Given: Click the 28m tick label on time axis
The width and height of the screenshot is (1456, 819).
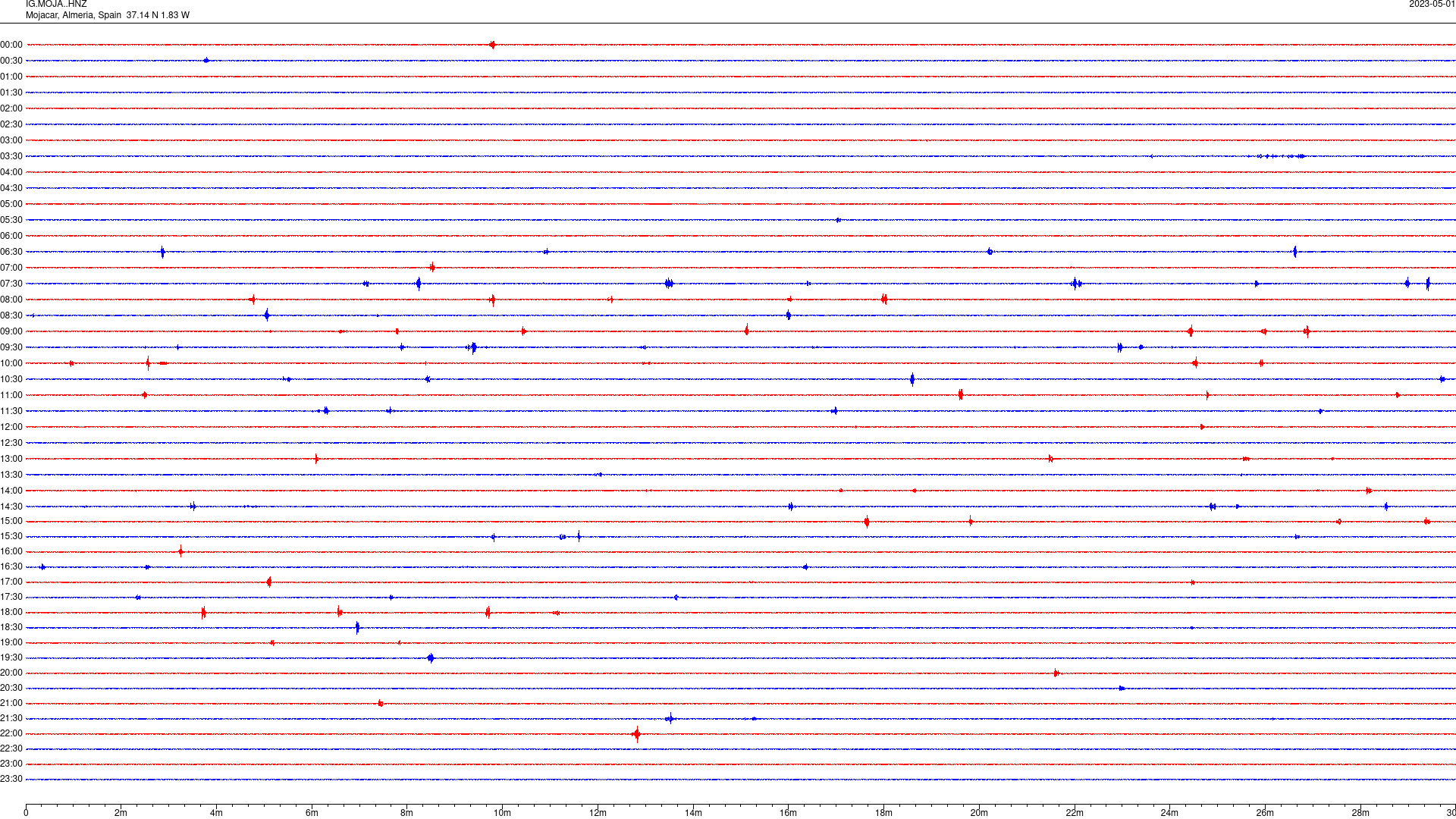Looking at the screenshot, I should click(1360, 813).
